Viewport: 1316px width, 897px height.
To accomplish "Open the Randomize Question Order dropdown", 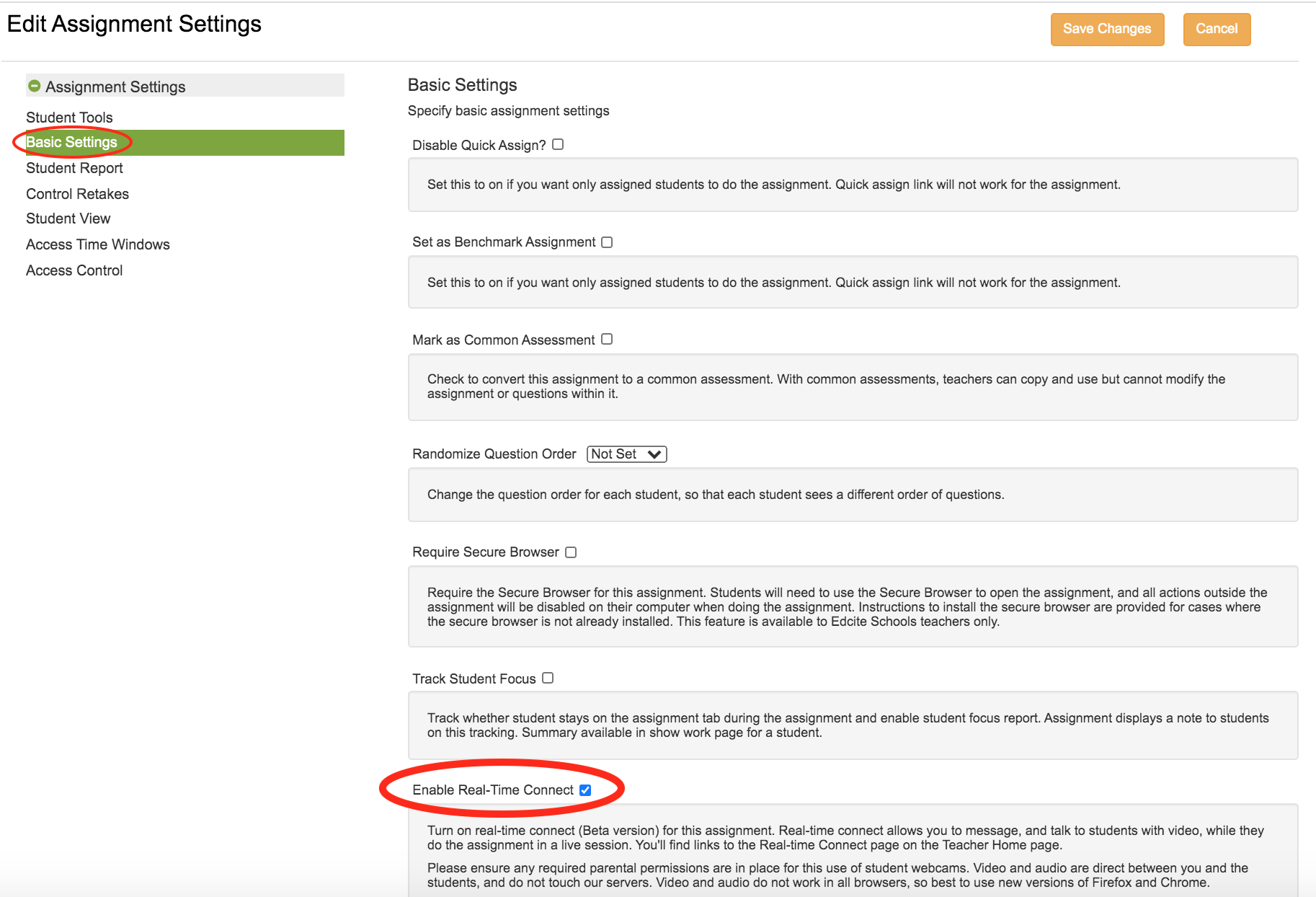I will pyautogui.click(x=627, y=454).
